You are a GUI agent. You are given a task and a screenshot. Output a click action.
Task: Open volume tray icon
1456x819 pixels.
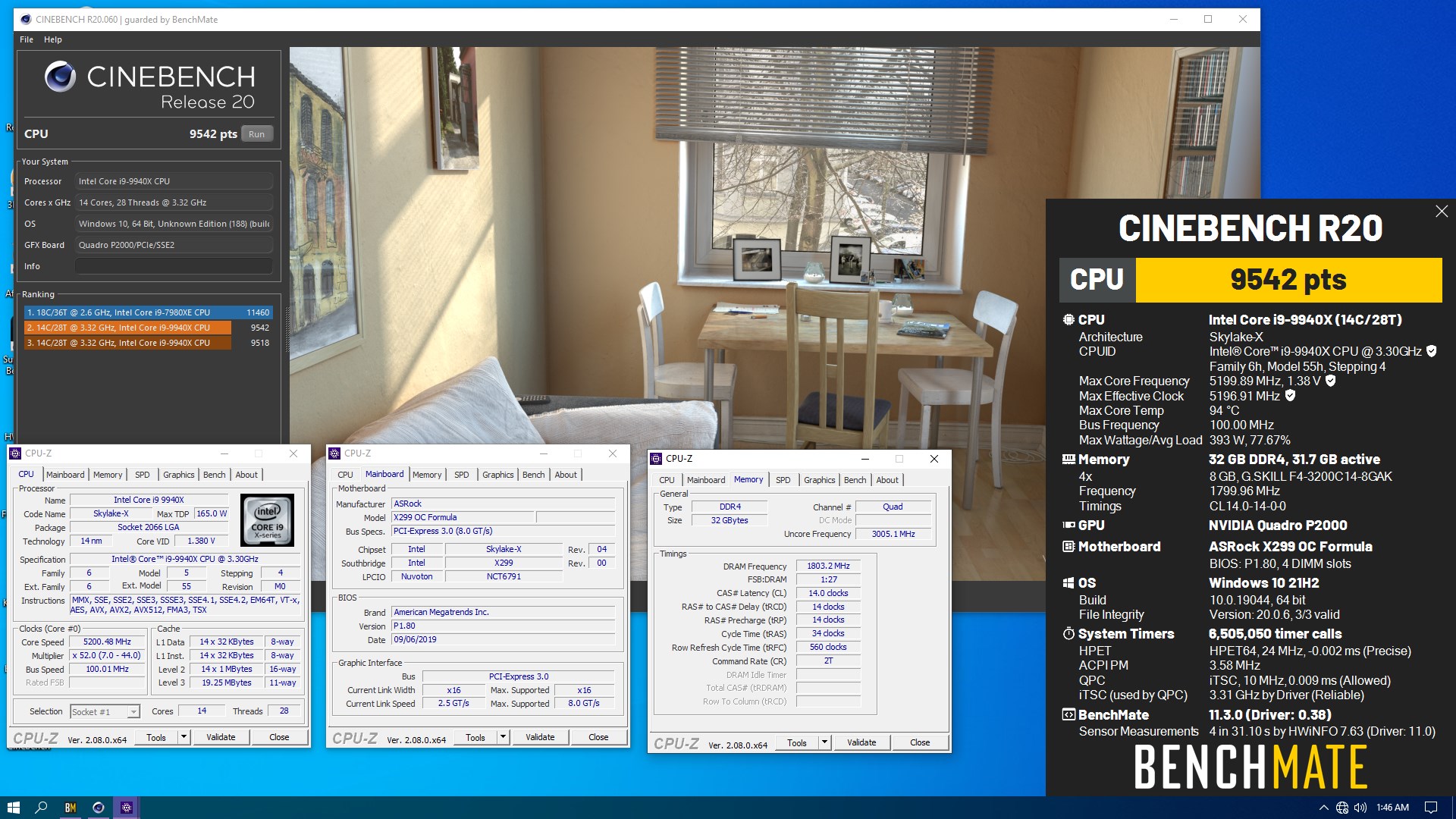click(x=1360, y=808)
